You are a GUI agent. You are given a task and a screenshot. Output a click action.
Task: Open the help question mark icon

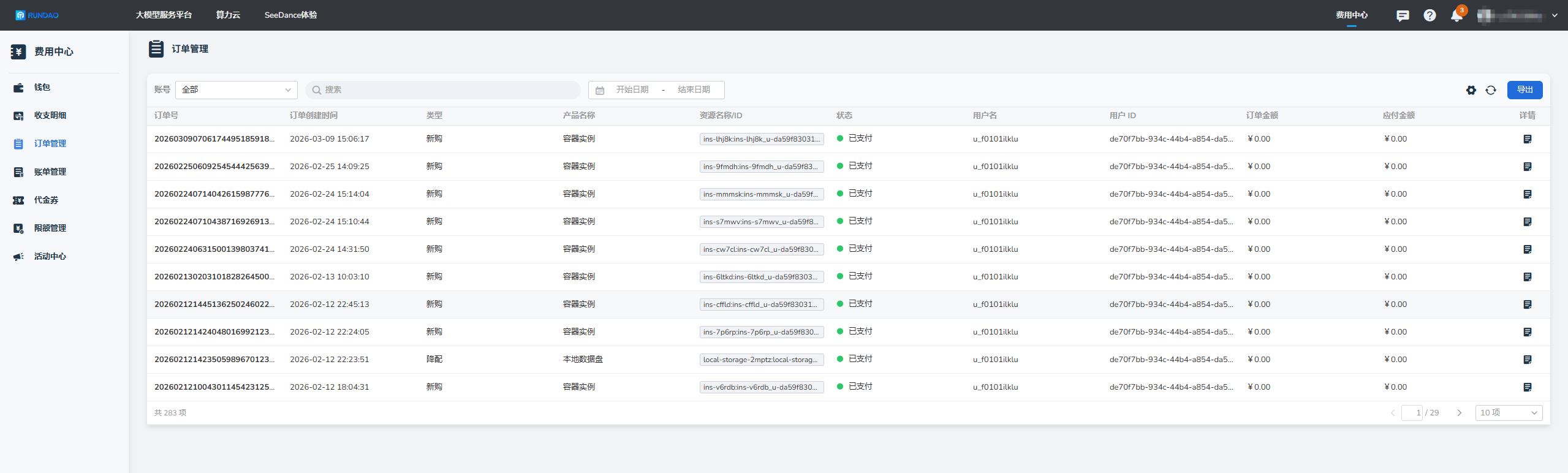tap(1430, 15)
